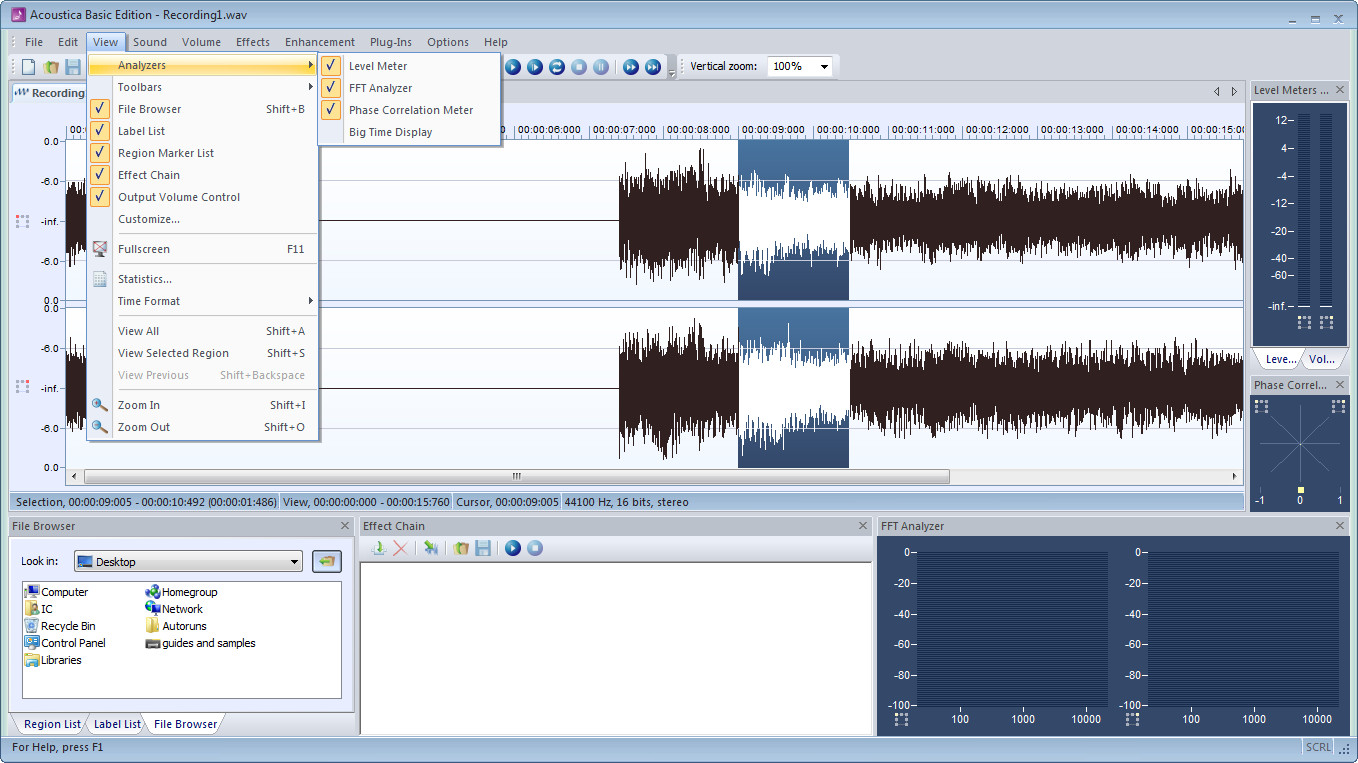
Task: Stop playback in the main toolbar
Action: (579, 67)
